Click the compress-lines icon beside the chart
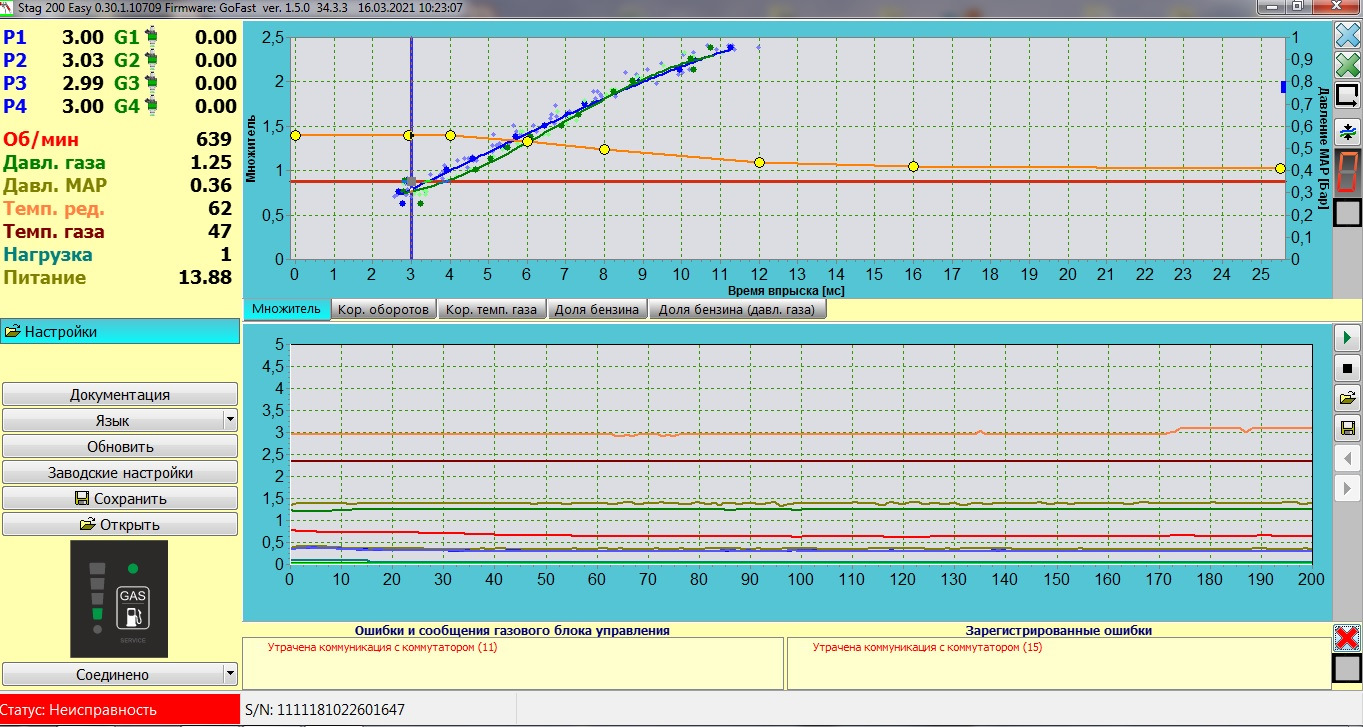The width and height of the screenshot is (1363, 727). coord(1348,131)
